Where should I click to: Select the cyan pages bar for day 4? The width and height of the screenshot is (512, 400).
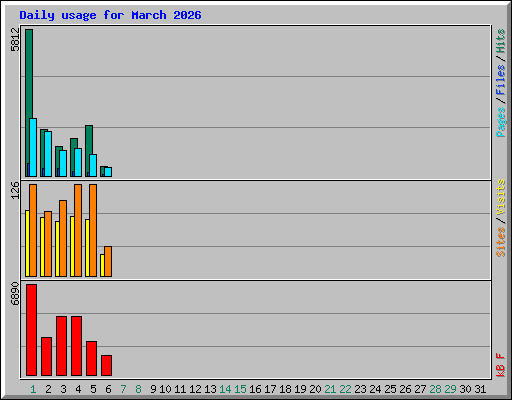click(x=78, y=162)
